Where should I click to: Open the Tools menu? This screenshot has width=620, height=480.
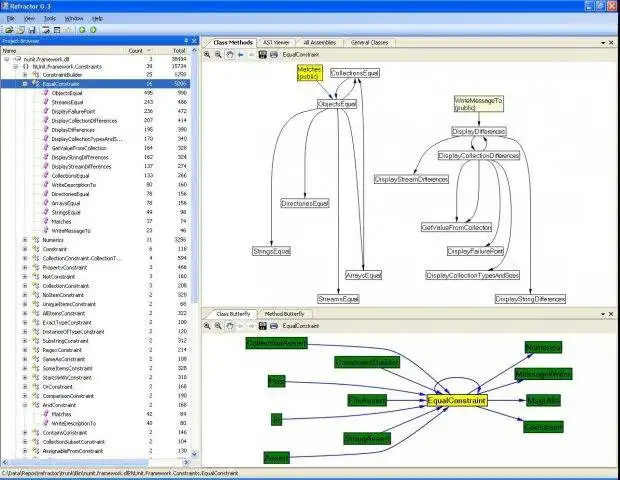coord(49,19)
